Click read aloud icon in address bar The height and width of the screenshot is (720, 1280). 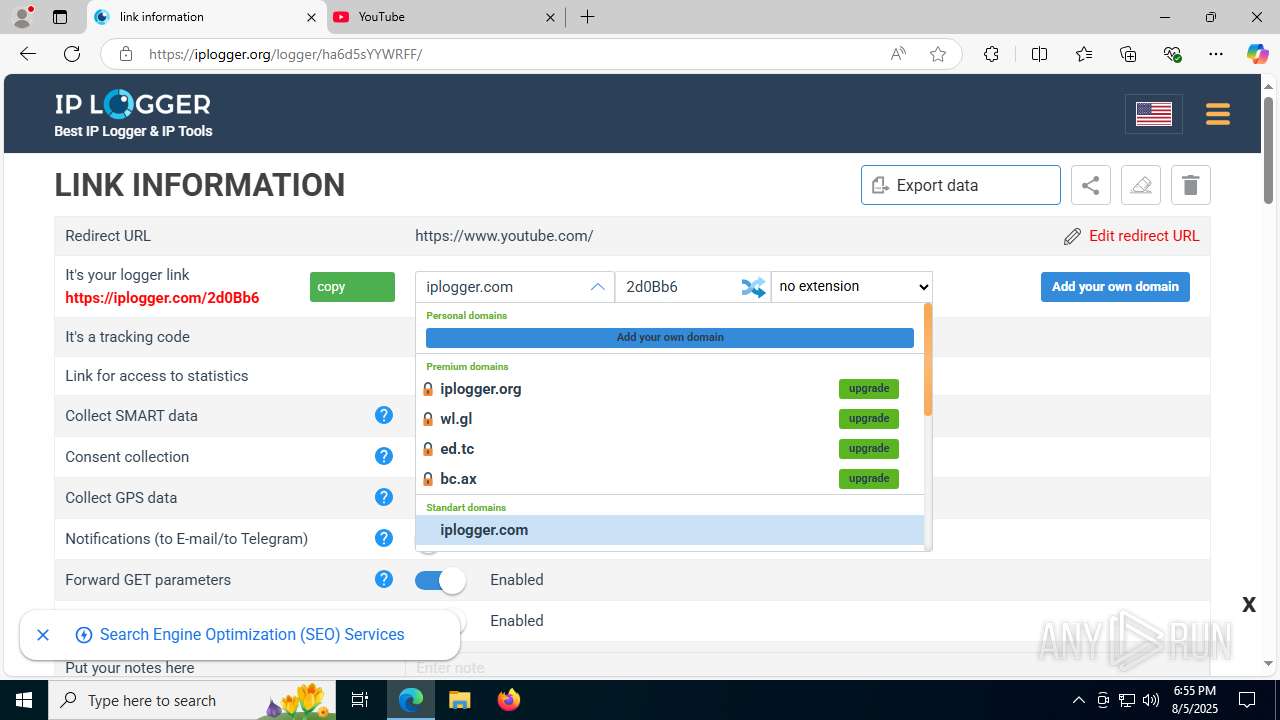click(898, 54)
